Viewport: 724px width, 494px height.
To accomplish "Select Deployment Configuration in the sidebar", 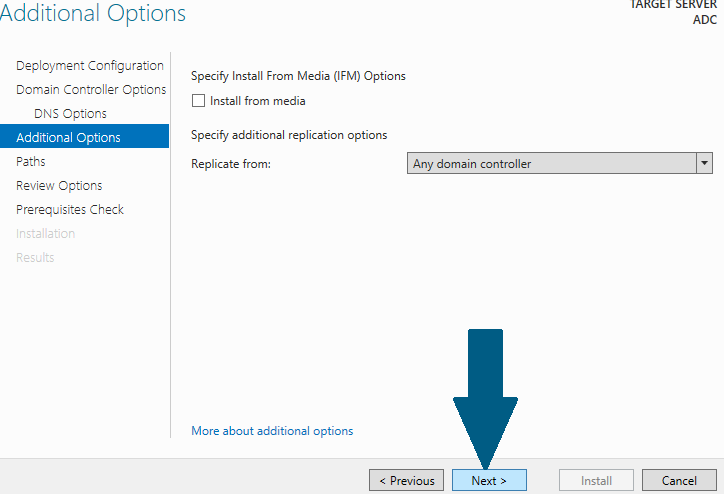I will pyautogui.click(x=90, y=66).
